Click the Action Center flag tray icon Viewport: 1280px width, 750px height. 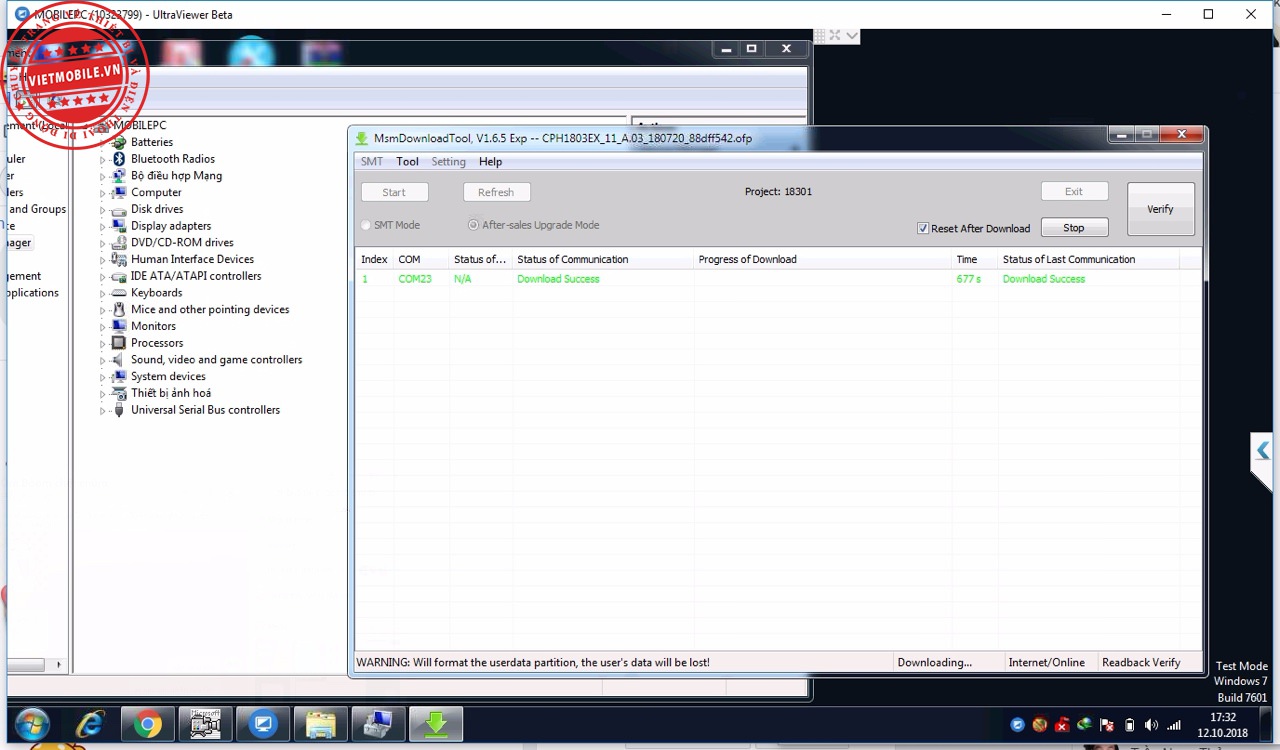[x=1107, y=725]
